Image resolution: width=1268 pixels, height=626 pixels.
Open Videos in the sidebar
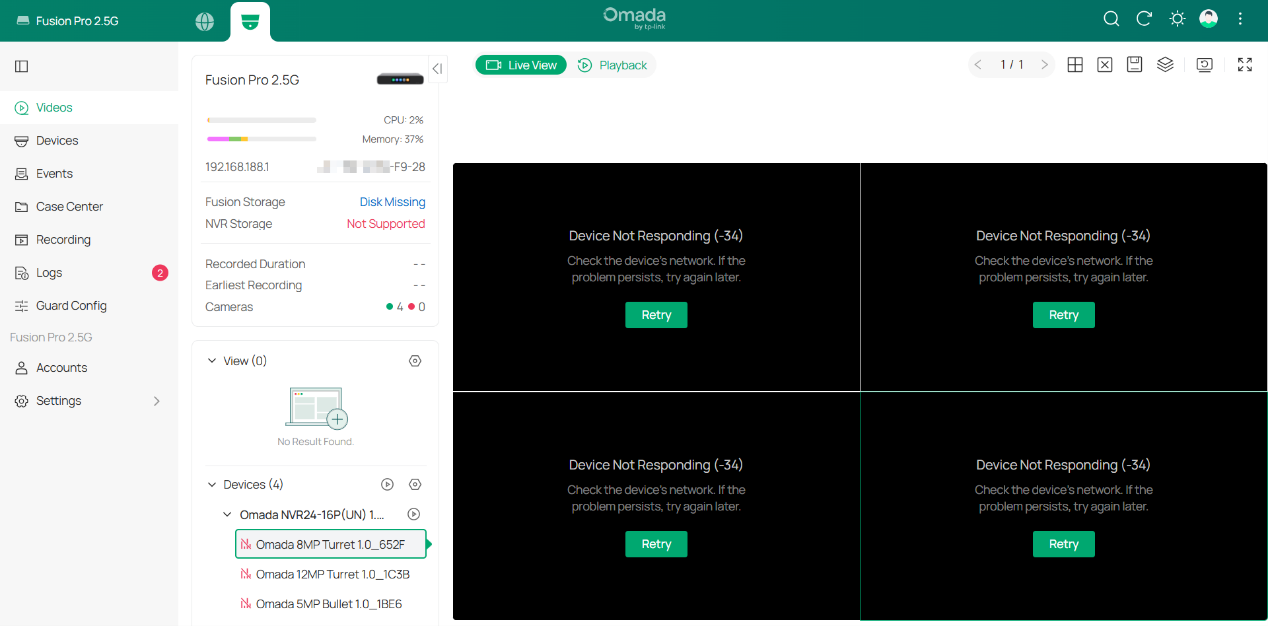89,107
